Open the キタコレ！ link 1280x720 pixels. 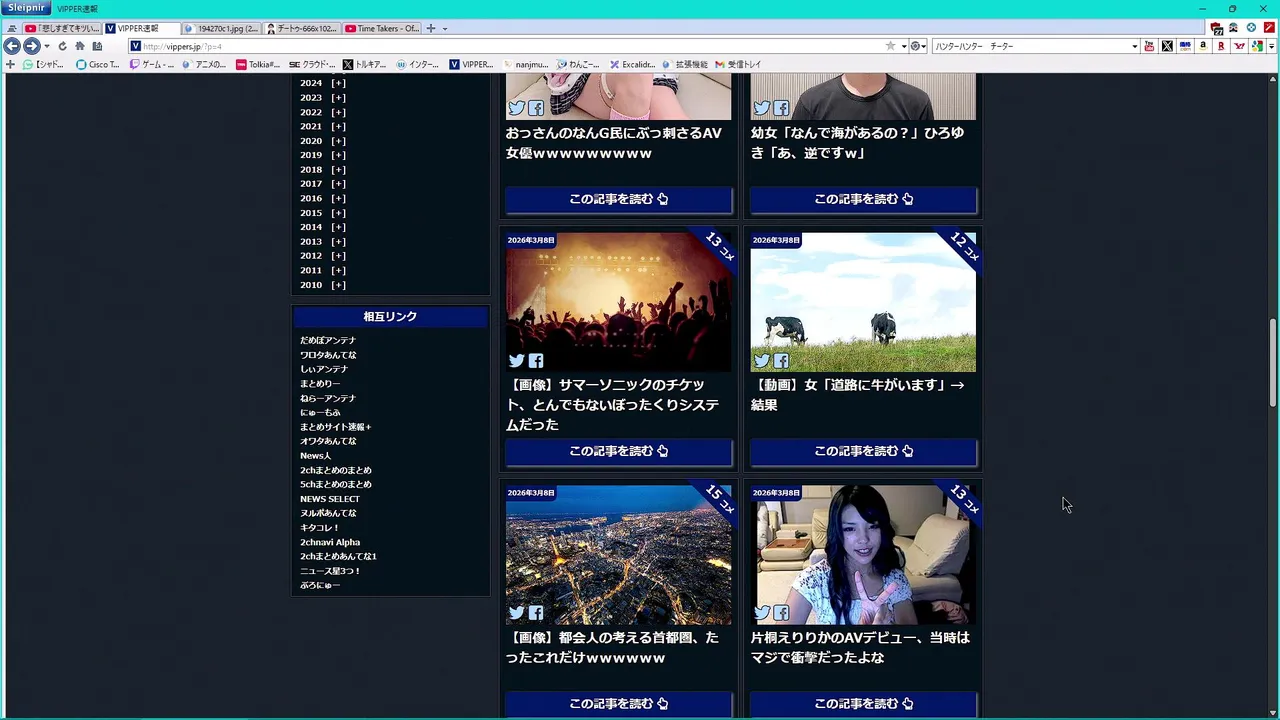320,527
